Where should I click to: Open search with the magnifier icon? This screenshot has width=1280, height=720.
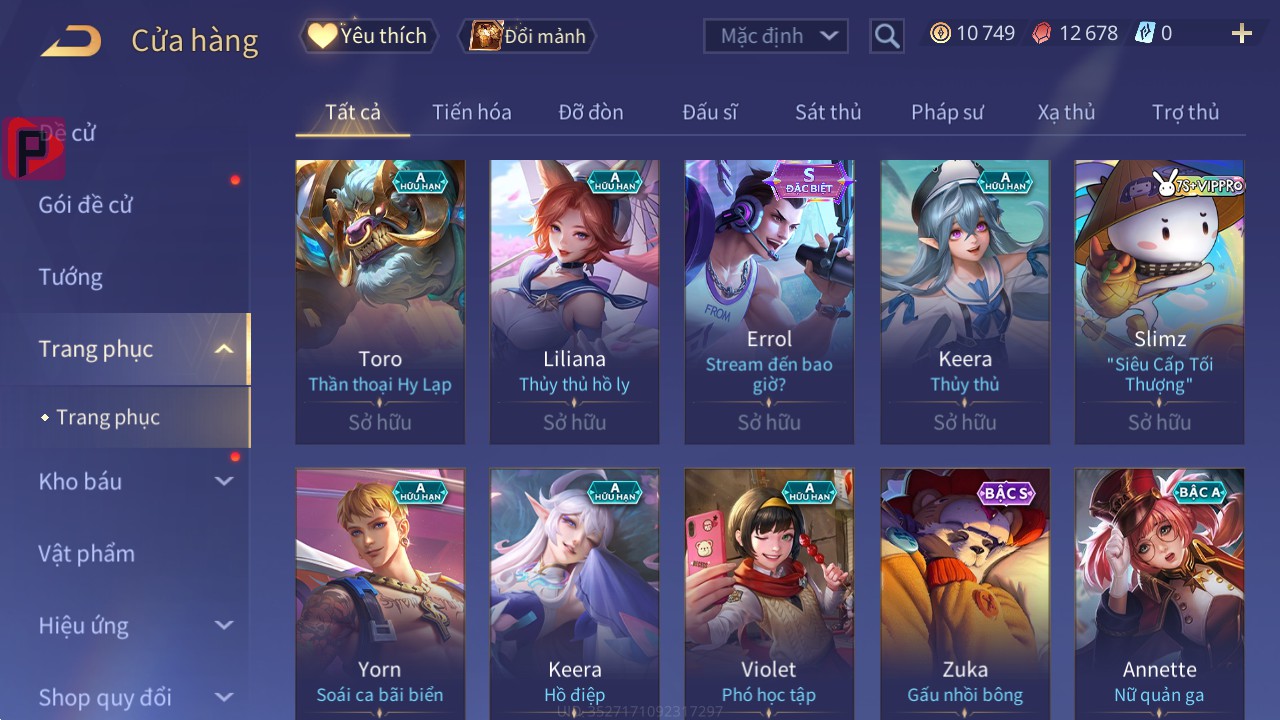[886, 36]
